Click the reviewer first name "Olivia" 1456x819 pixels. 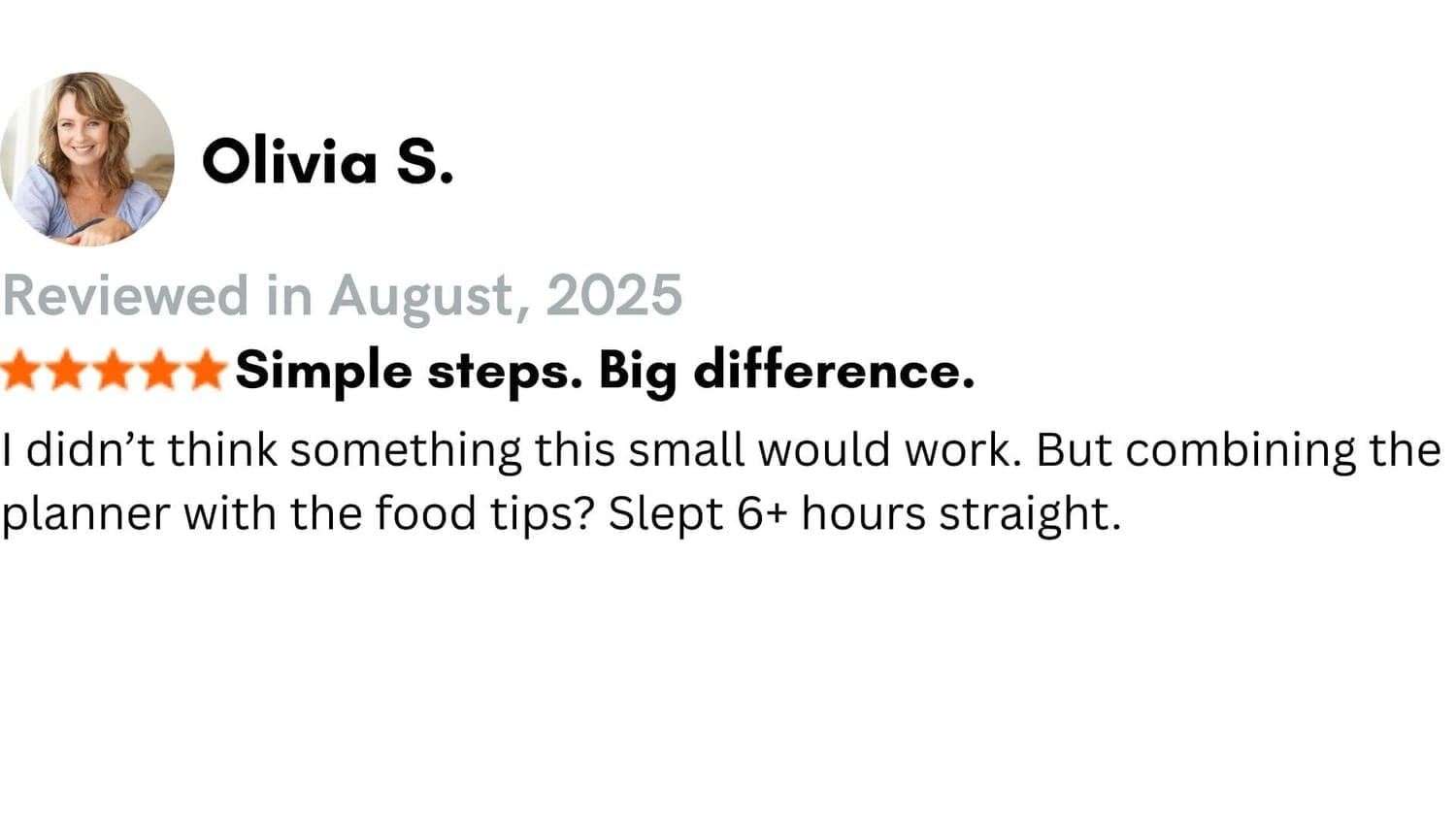point(289,161)
